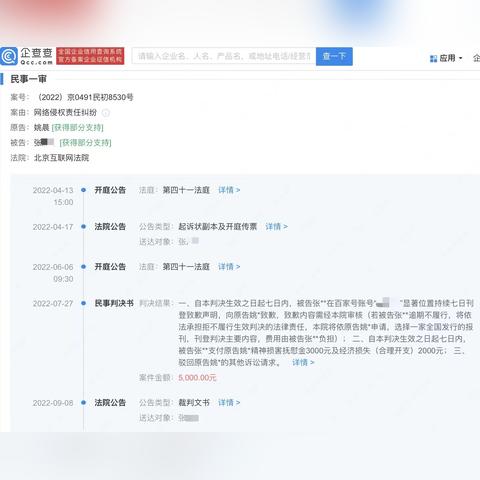Click the 法院公告 label dated 2022-04-17
This screenshot has width=480, height=480.
click(110, 227)
